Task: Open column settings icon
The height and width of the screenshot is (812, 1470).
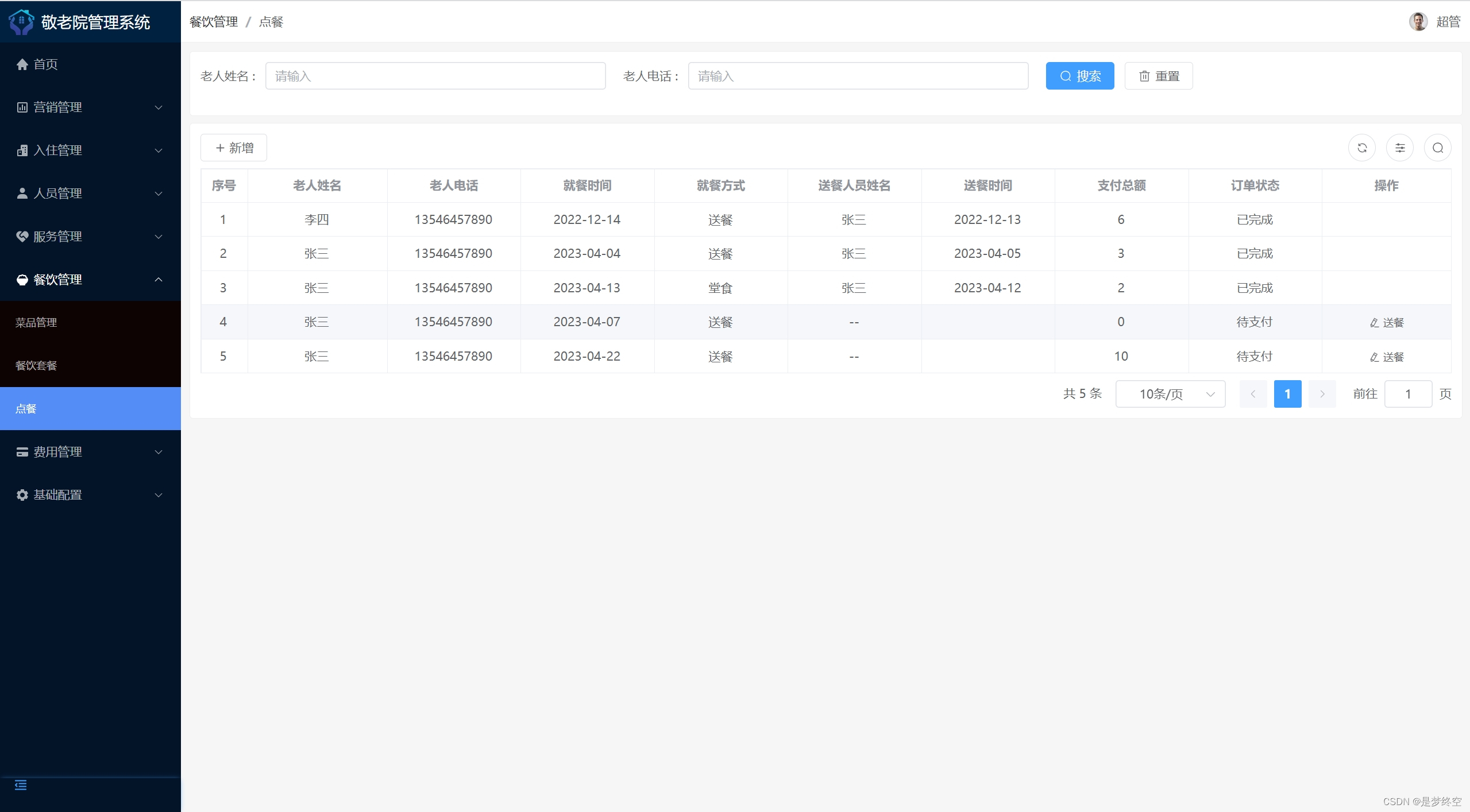Action: 1400,148
